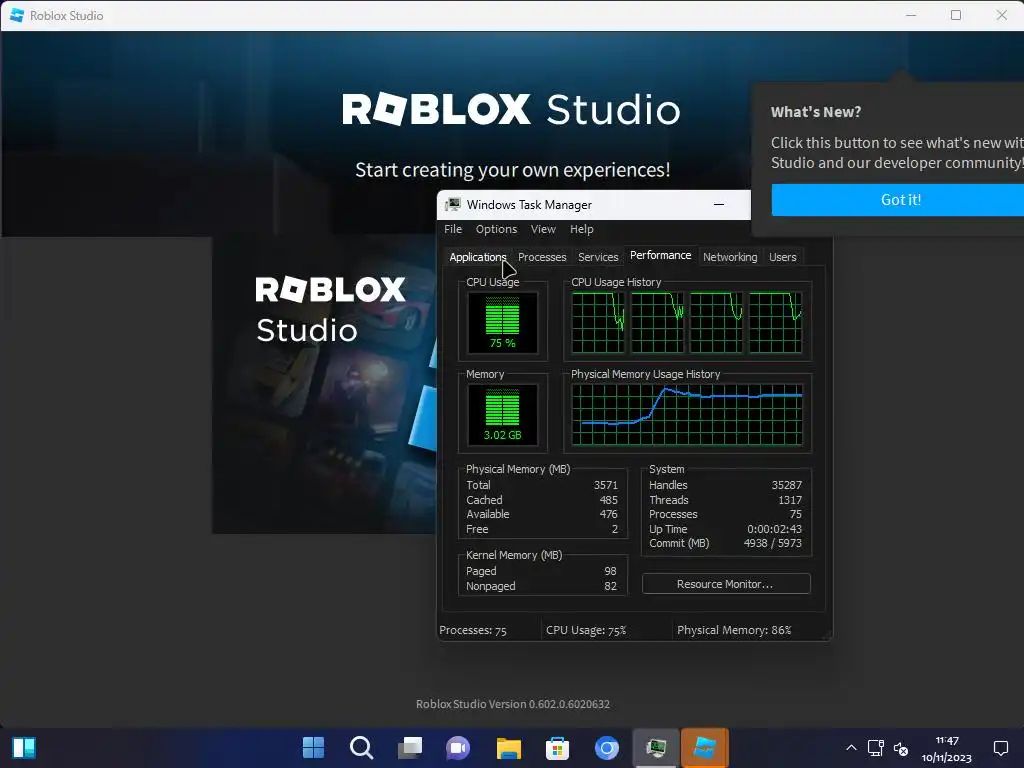
Task: Click the Up Time value 0:00:02:43
Action: (x=775, y=529)
